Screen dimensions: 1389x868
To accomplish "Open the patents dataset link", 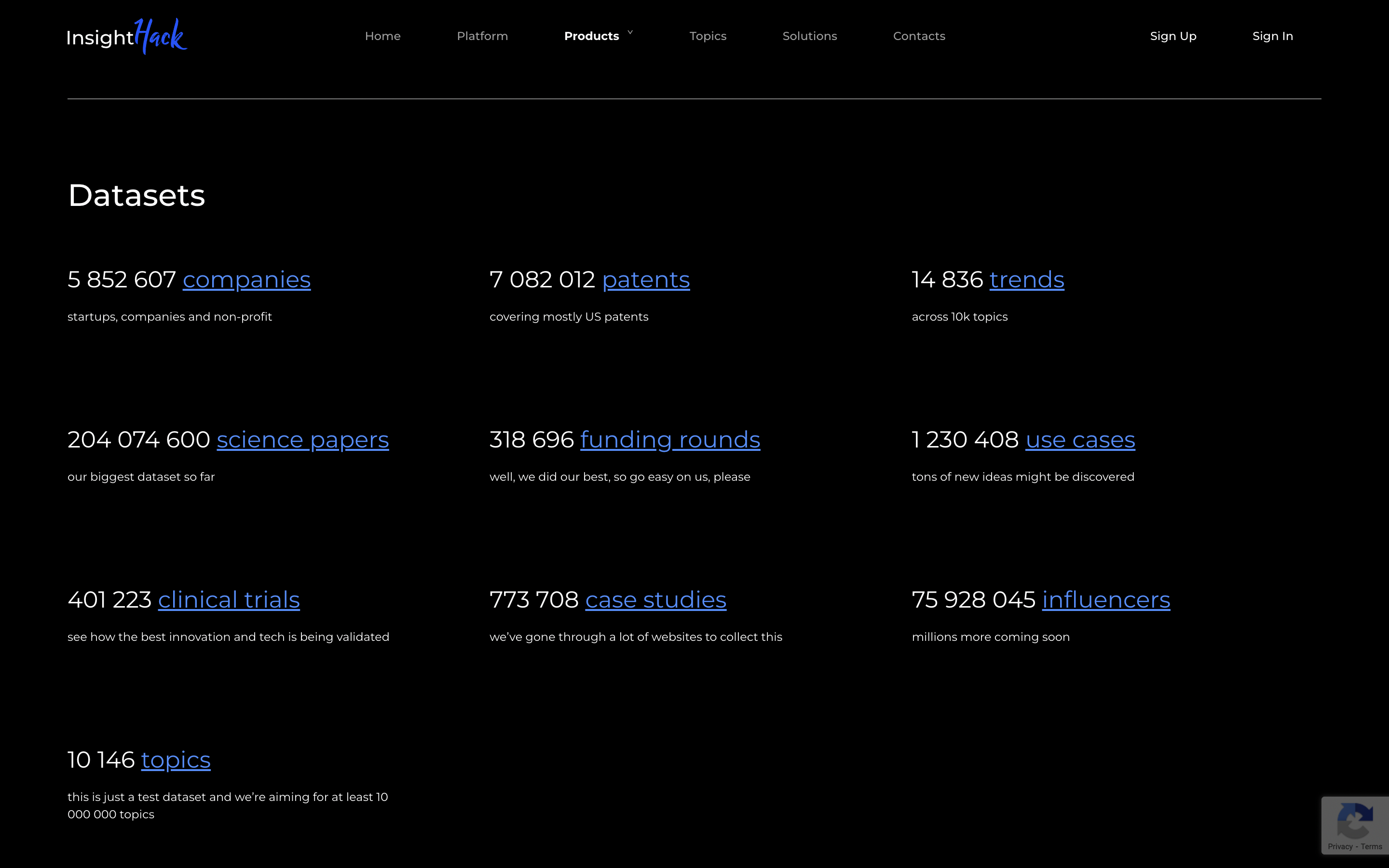I will click(646, 280).
